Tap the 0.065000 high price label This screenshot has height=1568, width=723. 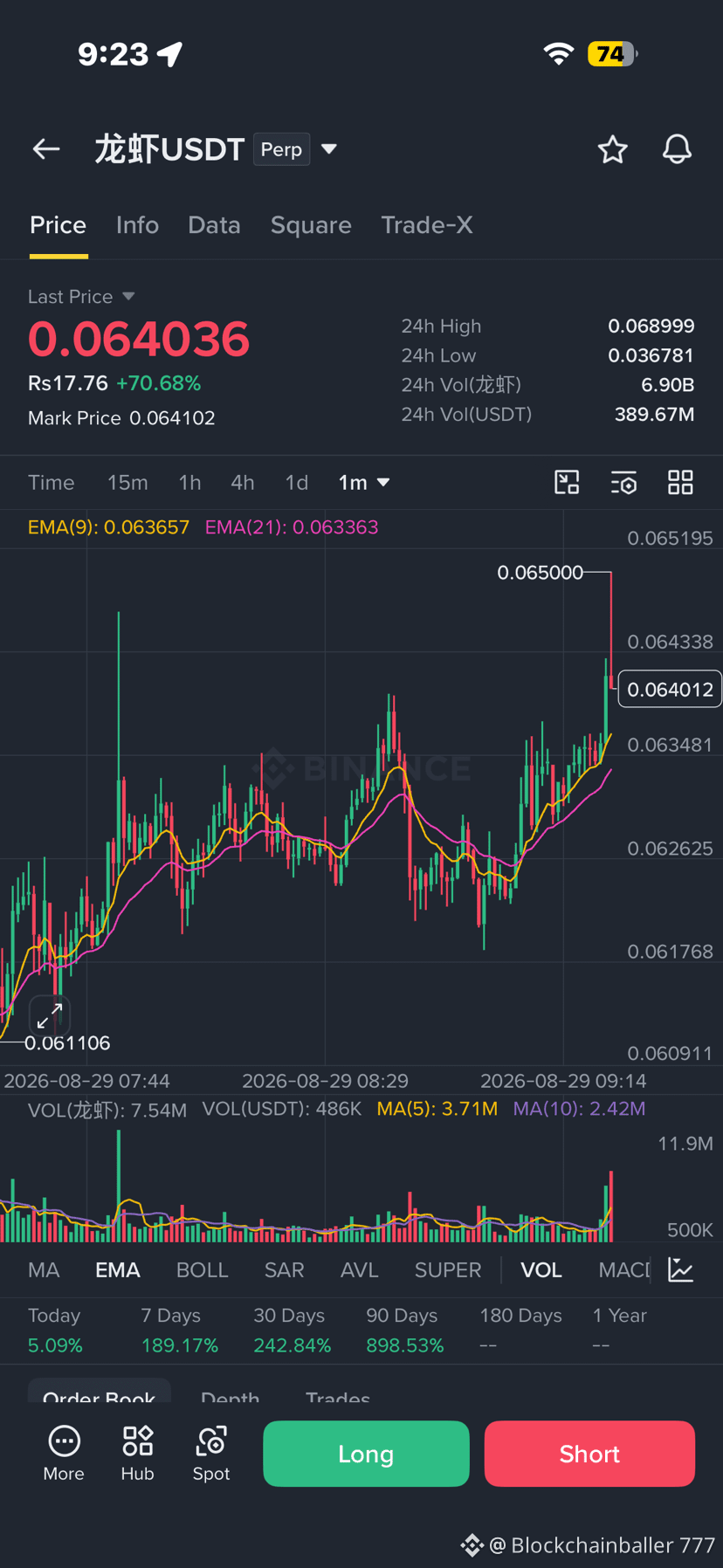click(541, 573)
